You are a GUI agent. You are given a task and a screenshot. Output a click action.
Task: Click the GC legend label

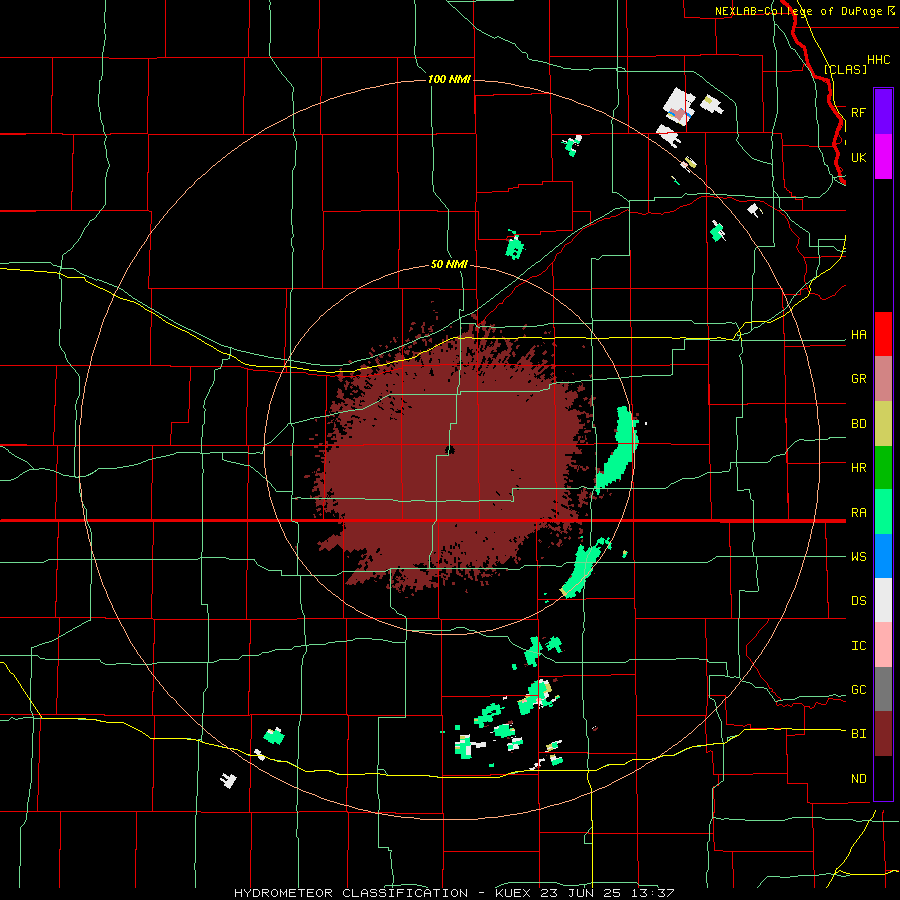(858, 690)
